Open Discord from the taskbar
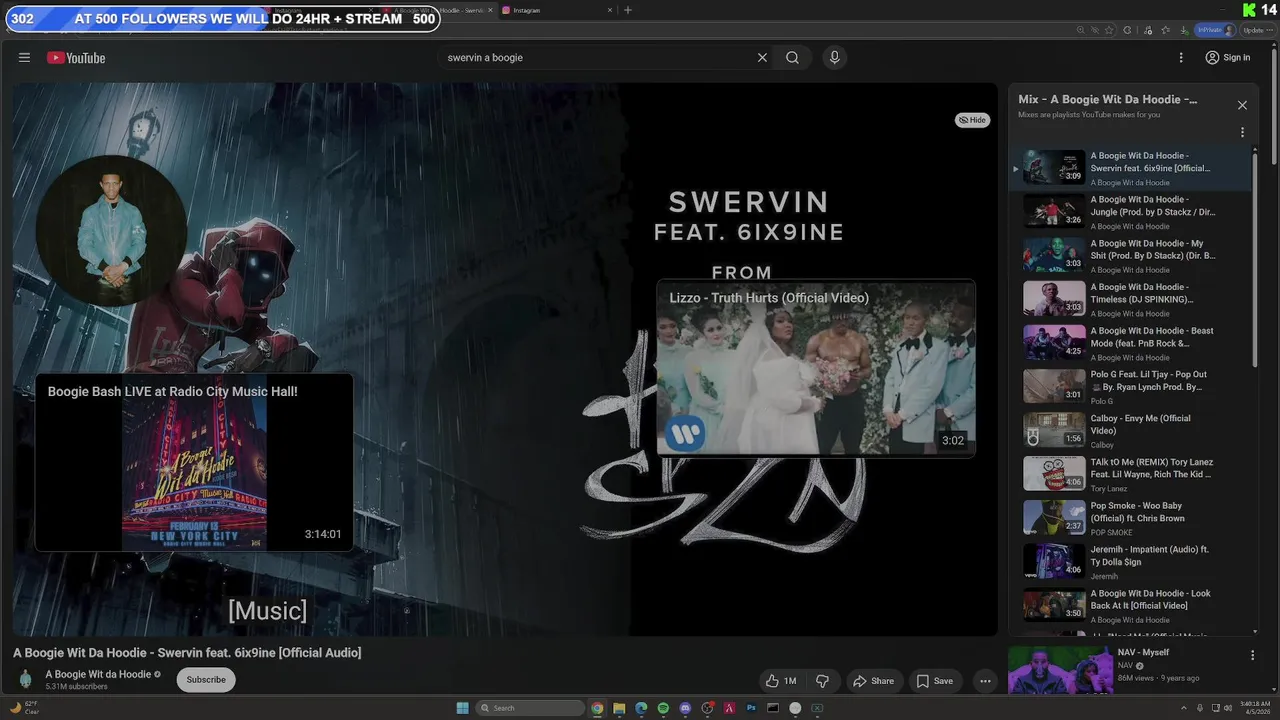The image size is (1280, 720). pos(685,708)
